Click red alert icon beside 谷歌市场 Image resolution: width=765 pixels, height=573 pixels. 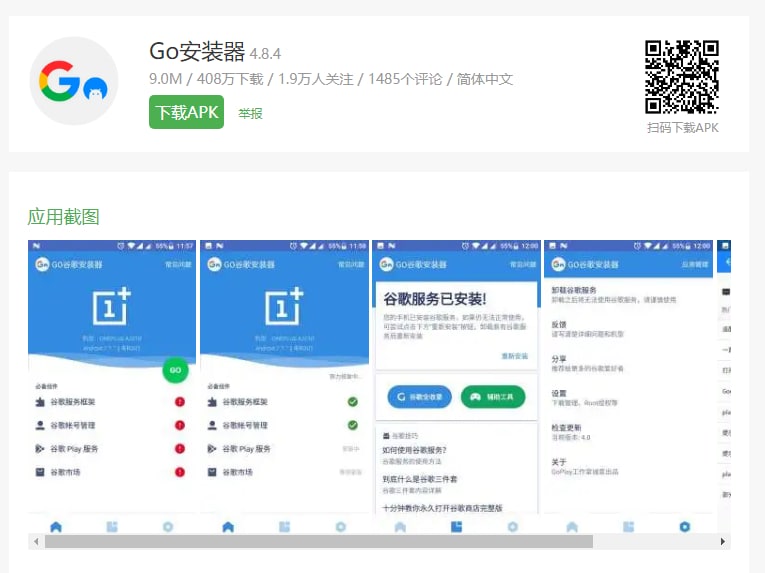coord(180,472)
